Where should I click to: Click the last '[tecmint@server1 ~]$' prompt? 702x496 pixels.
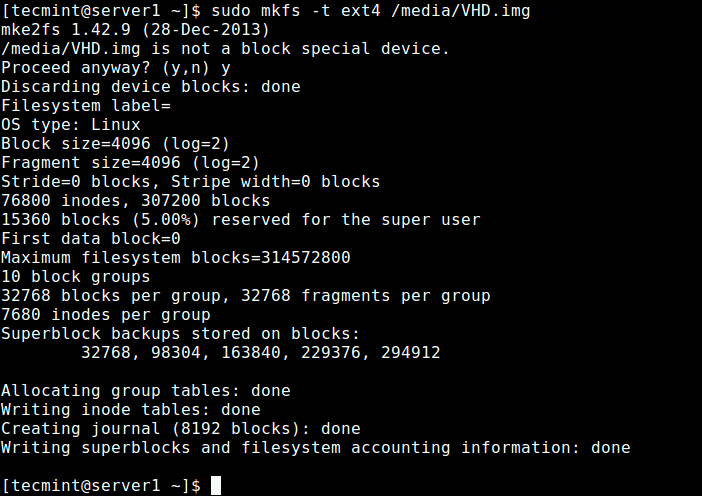101,486
